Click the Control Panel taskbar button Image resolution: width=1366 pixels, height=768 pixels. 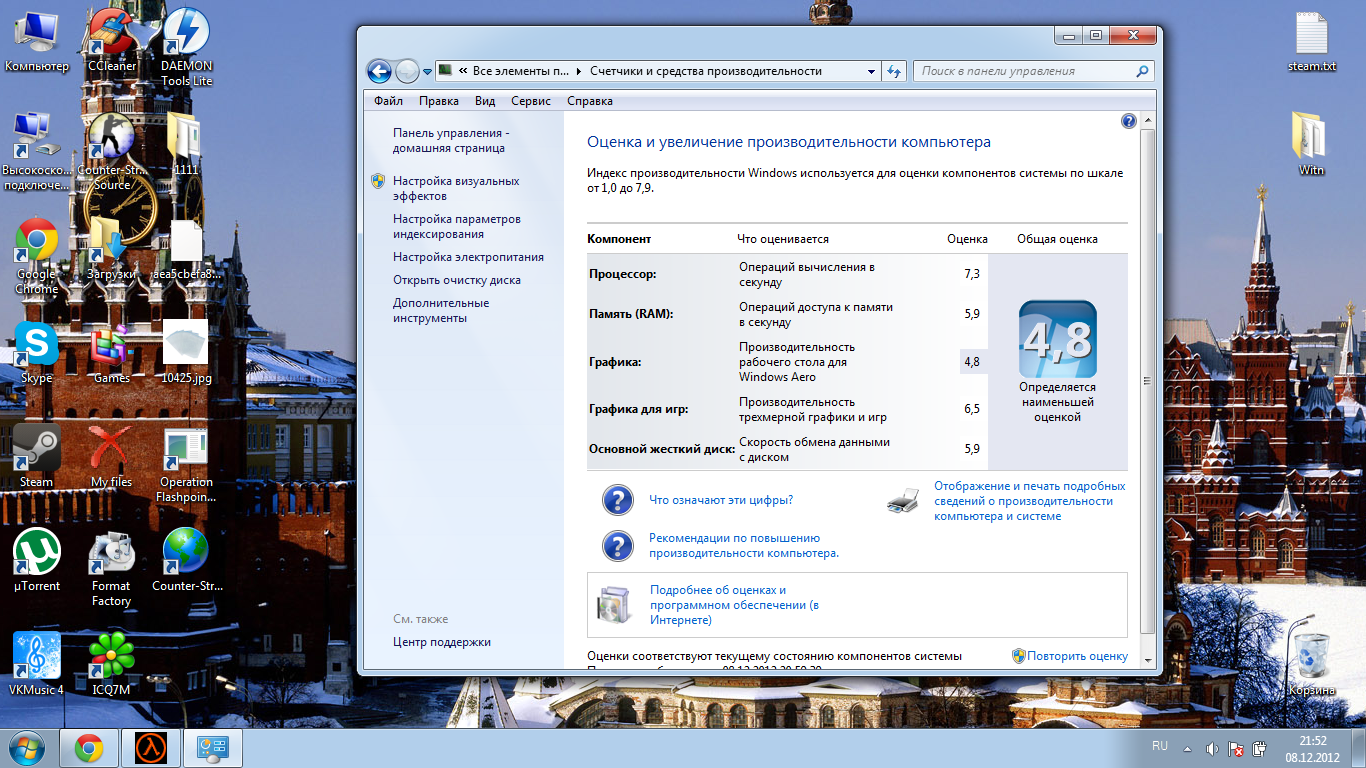pos(212,749)
